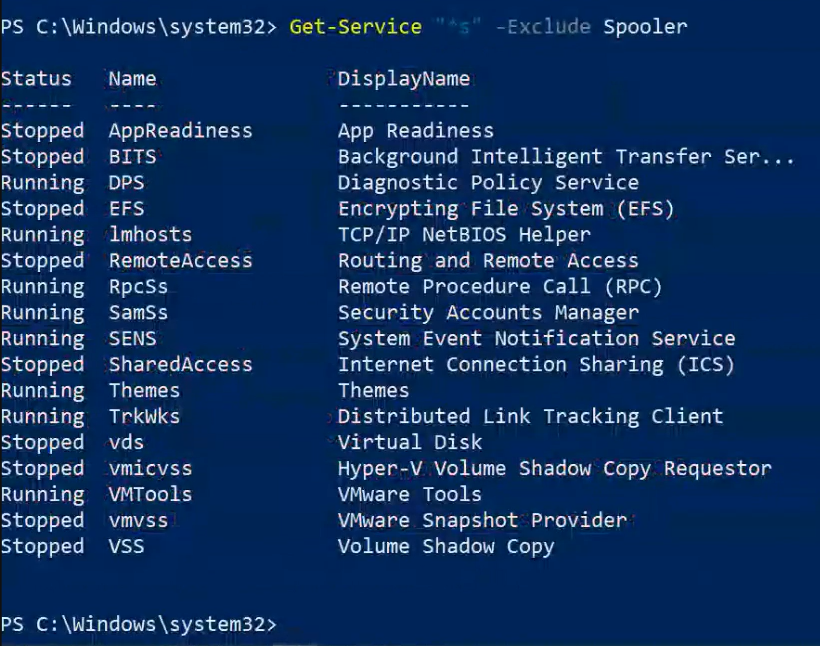Click the Security Accounts Manager display name
Viewport: 820px width, 646px height.
click(488, 313)
